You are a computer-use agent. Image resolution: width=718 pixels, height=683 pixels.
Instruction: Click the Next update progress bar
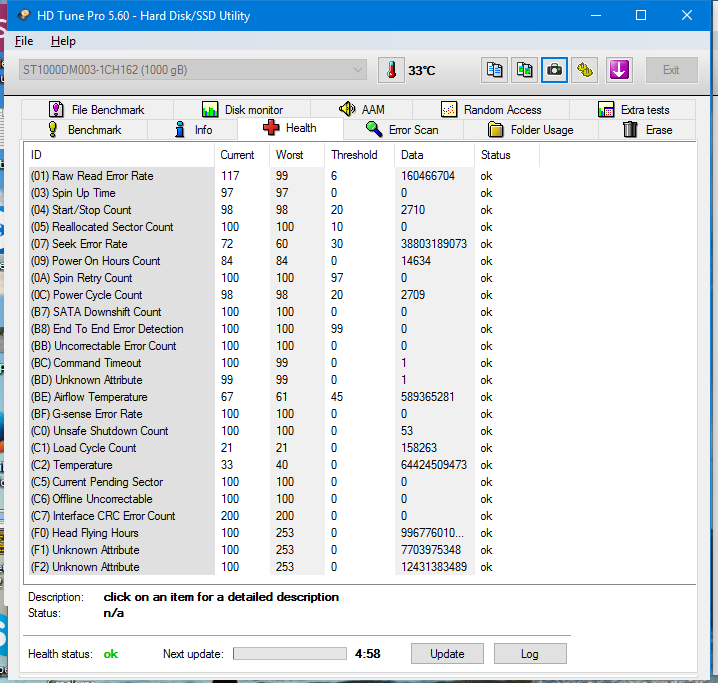tap(290, 654)
